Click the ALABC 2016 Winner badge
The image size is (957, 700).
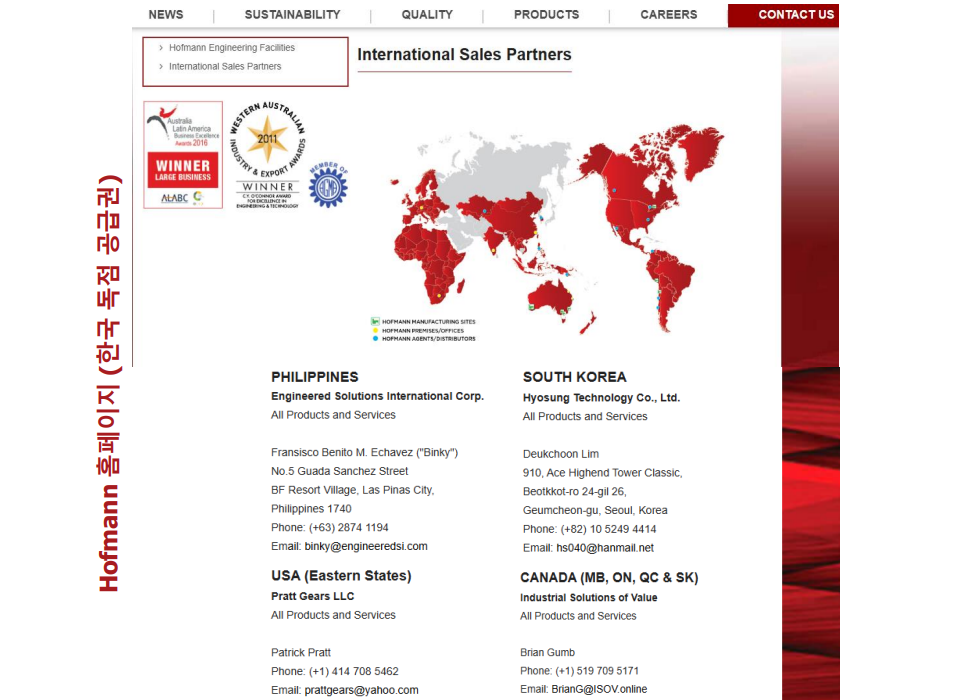pos(183,155)
